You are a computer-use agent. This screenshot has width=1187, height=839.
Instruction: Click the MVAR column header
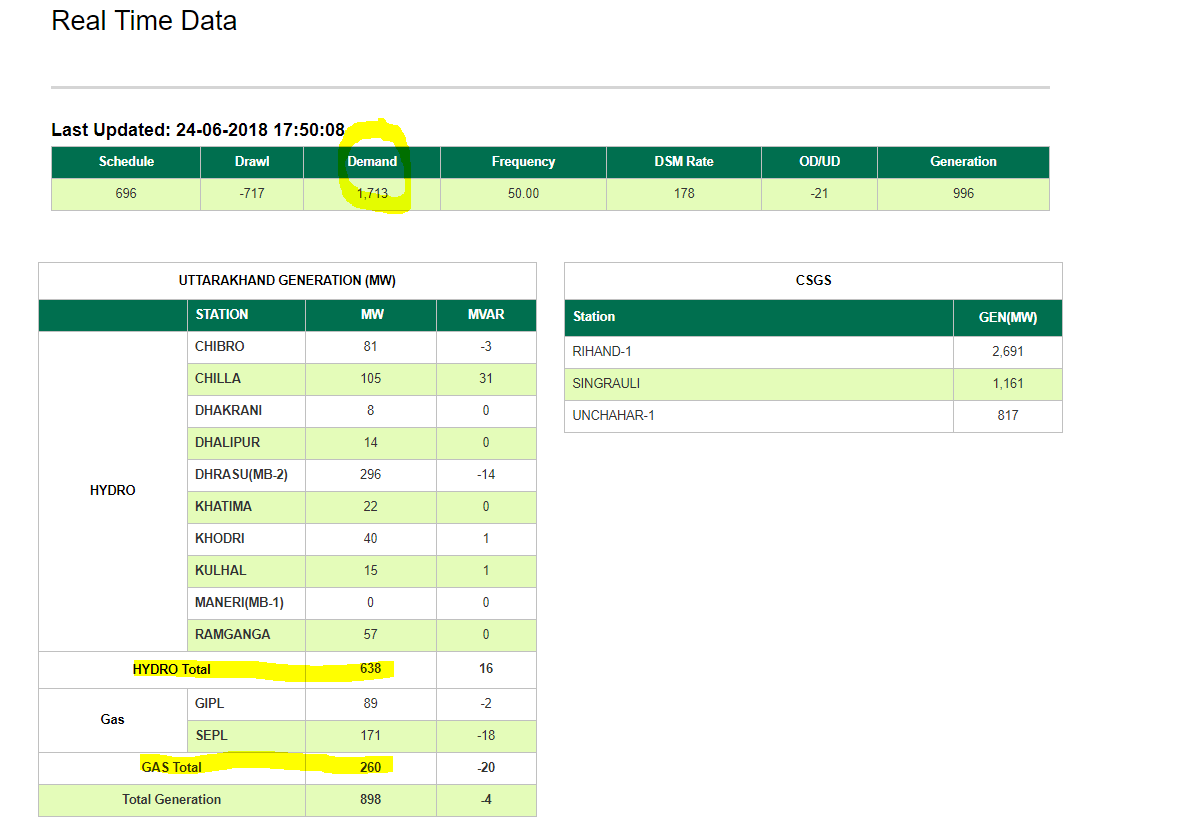(486, 315)
